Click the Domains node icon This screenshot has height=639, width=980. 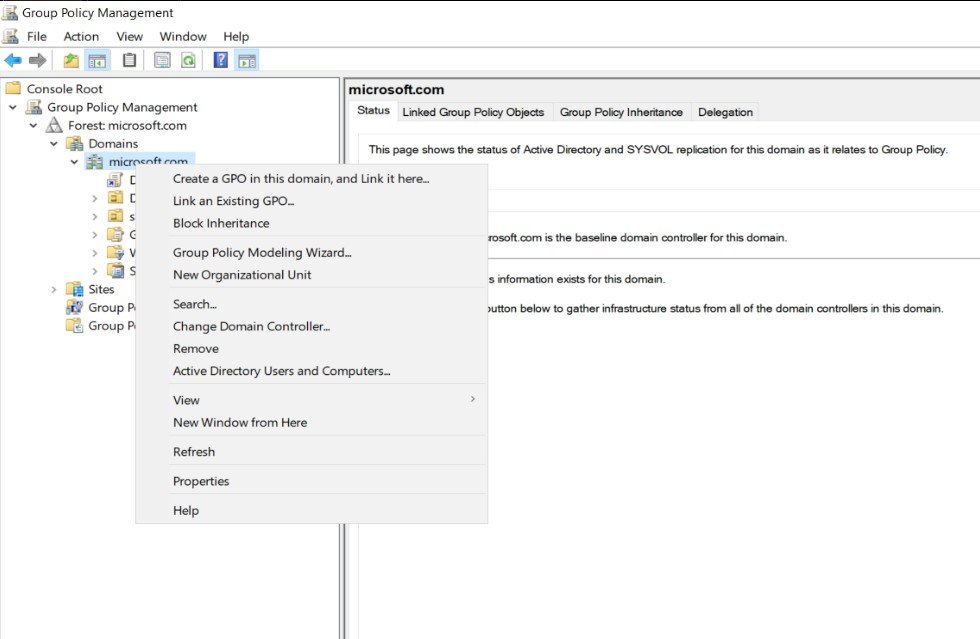[74, 144]
